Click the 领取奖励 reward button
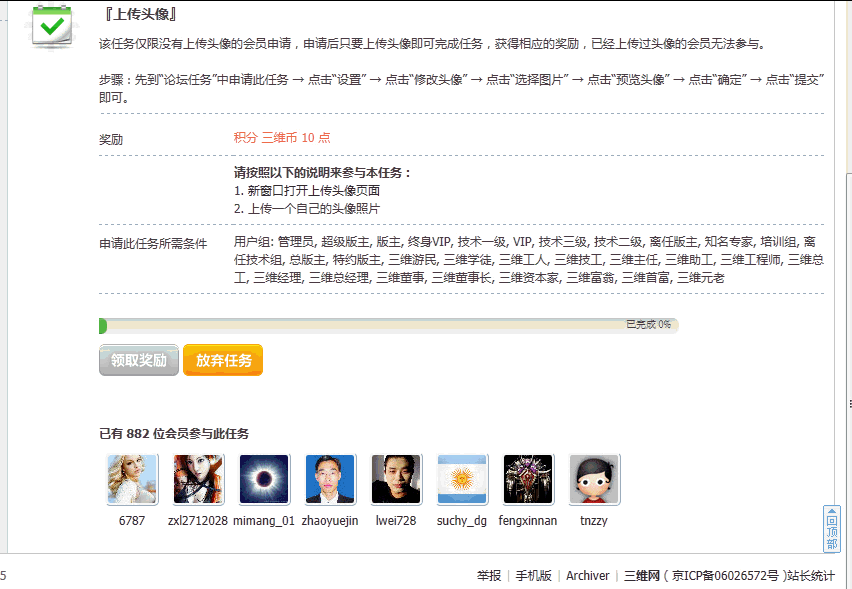 [x=139, y=360]
